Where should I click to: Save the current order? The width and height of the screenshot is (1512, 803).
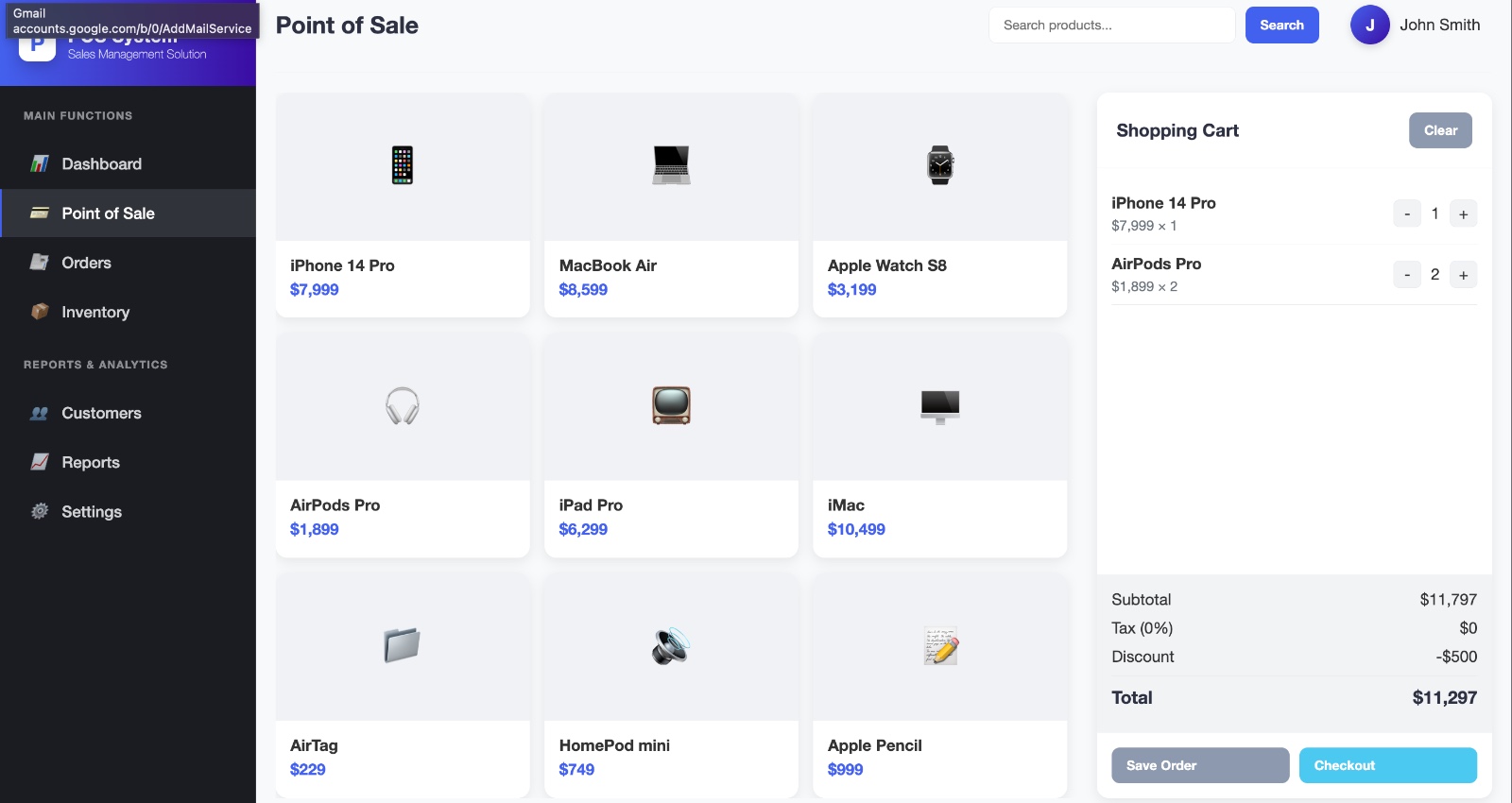[x=1199, y=765]
